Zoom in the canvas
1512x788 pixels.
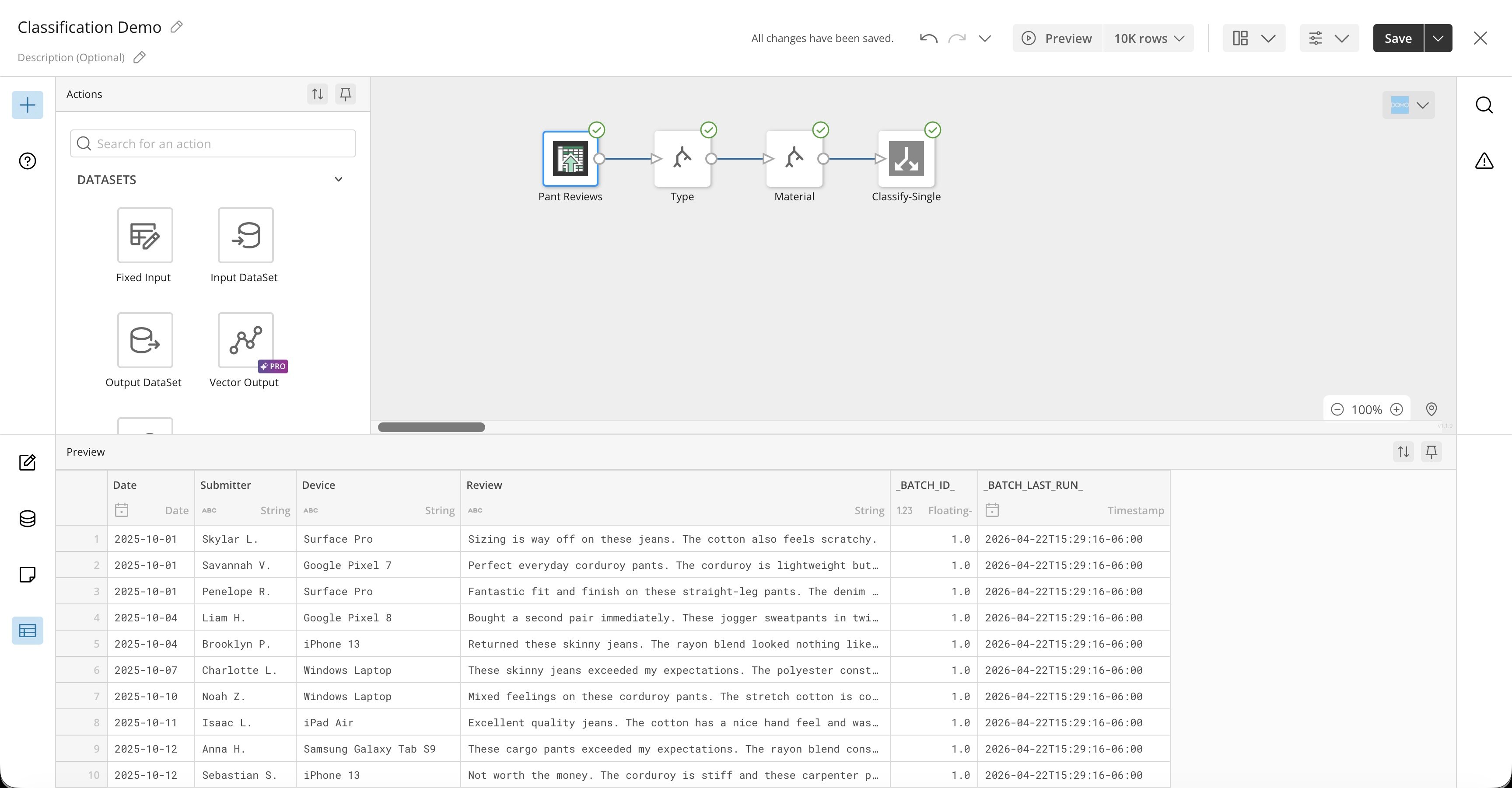[x=1396, y=410]
